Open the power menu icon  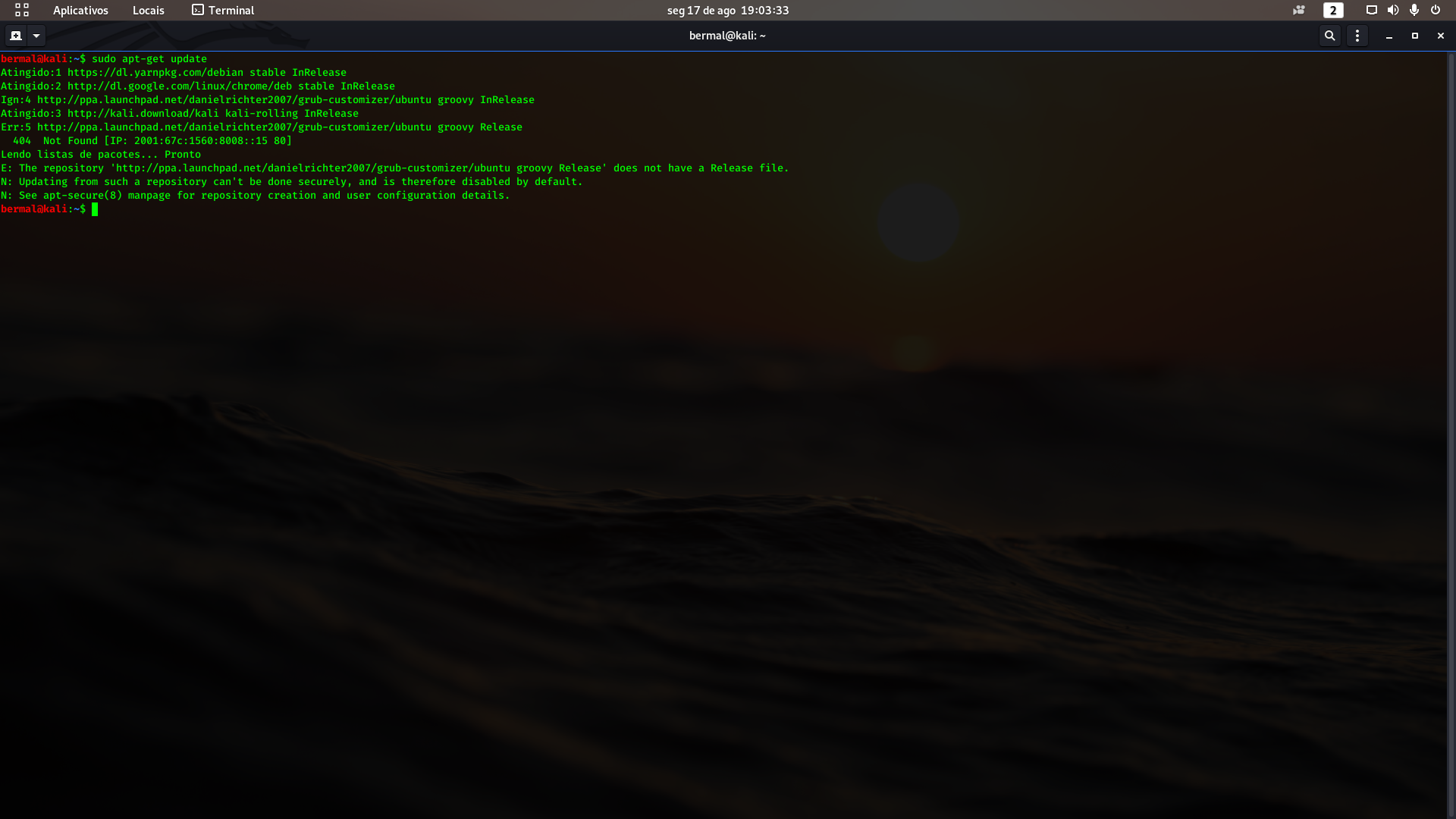pos(1436,11)
